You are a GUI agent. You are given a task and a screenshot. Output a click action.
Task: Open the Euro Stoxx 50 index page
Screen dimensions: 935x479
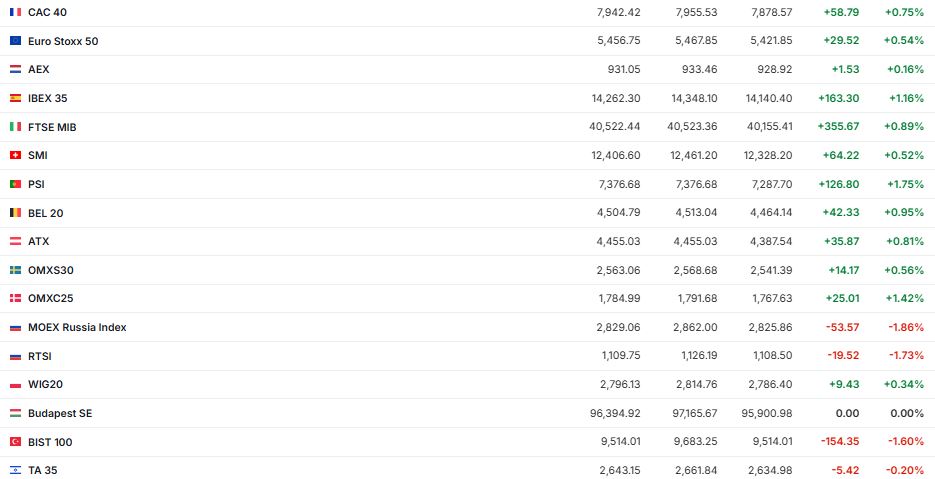(63, 41)
